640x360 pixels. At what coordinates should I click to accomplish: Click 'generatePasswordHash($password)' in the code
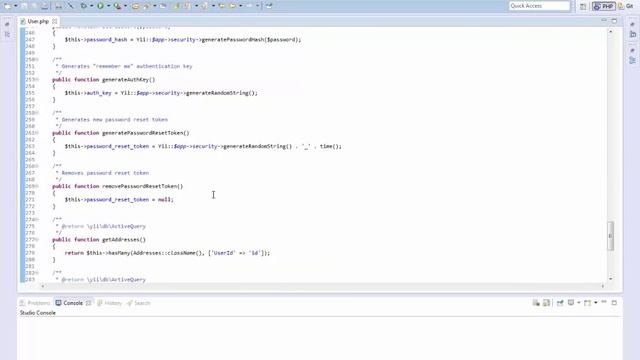(250, 40)
